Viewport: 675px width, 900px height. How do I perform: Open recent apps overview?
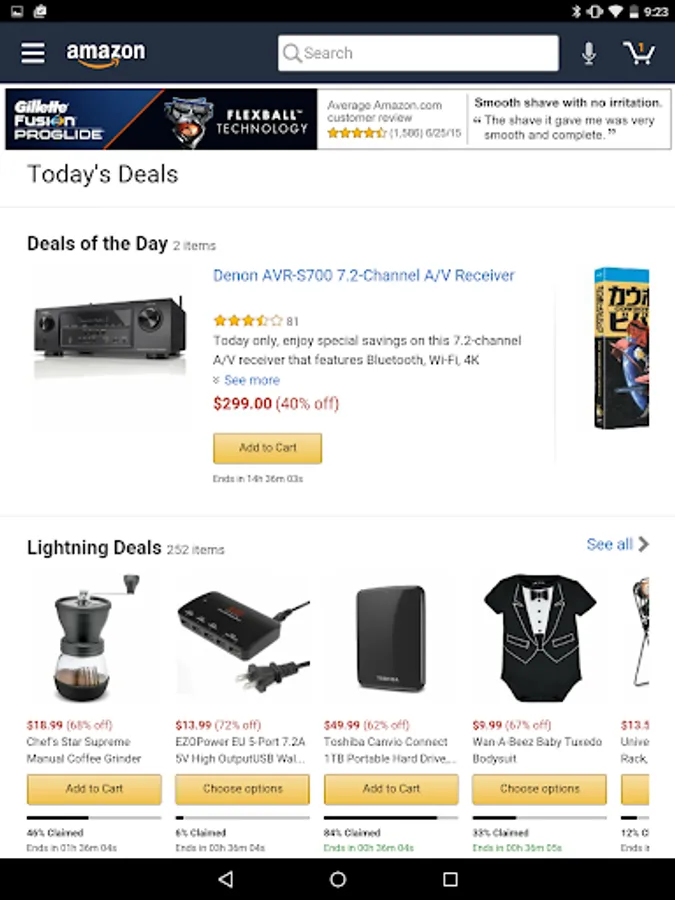(x=451, y=879)
